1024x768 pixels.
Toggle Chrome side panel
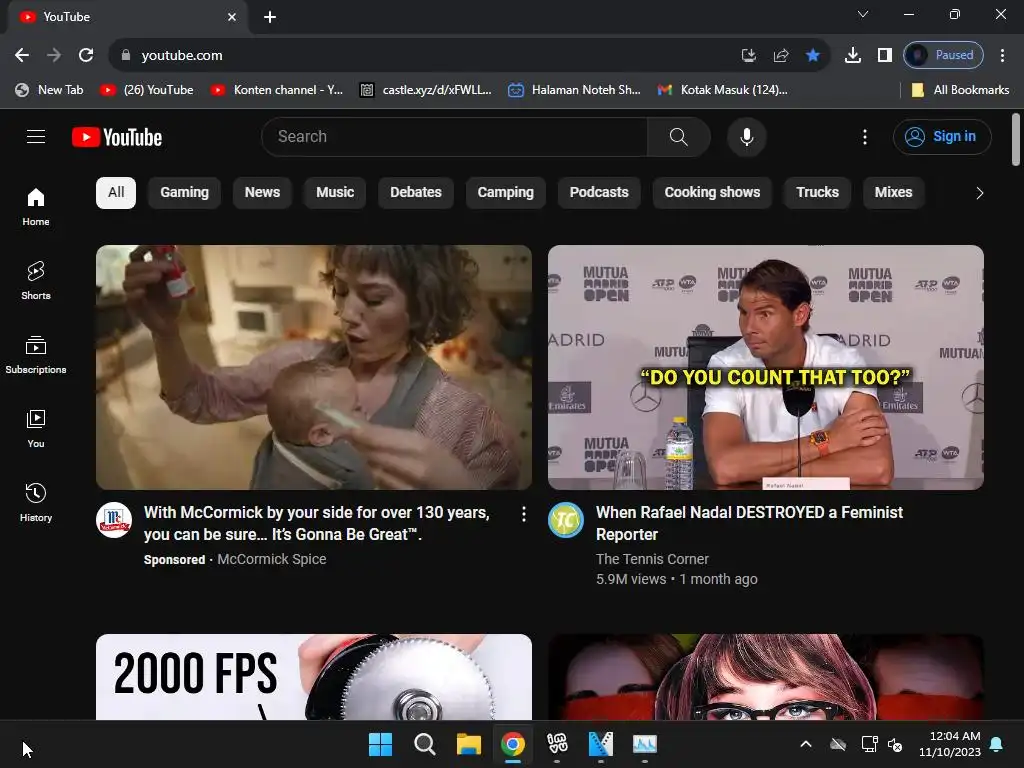click(885, 56)
